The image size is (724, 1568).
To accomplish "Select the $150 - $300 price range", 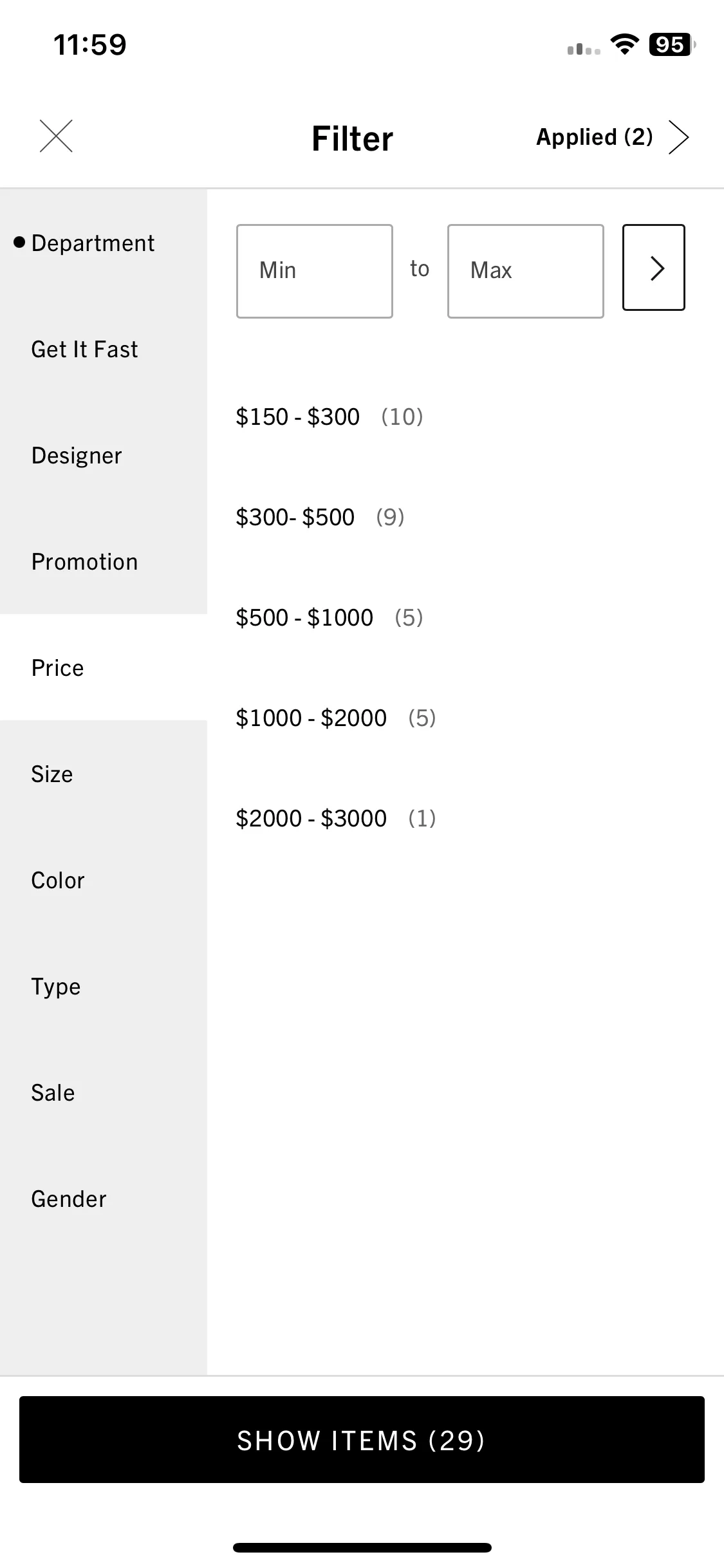I will tap(329, 417).
